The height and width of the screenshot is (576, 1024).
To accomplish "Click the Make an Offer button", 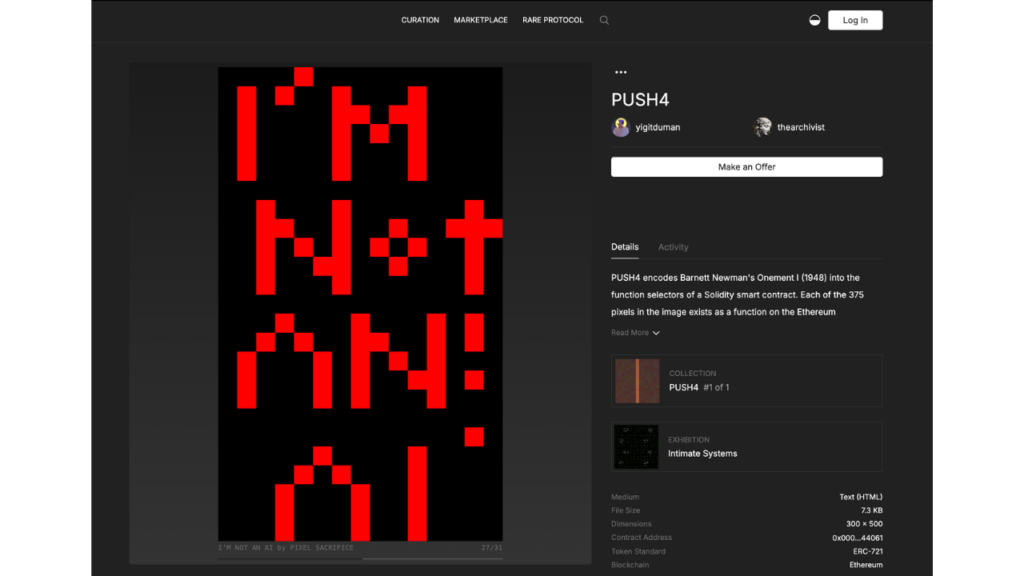I will 746,167.
